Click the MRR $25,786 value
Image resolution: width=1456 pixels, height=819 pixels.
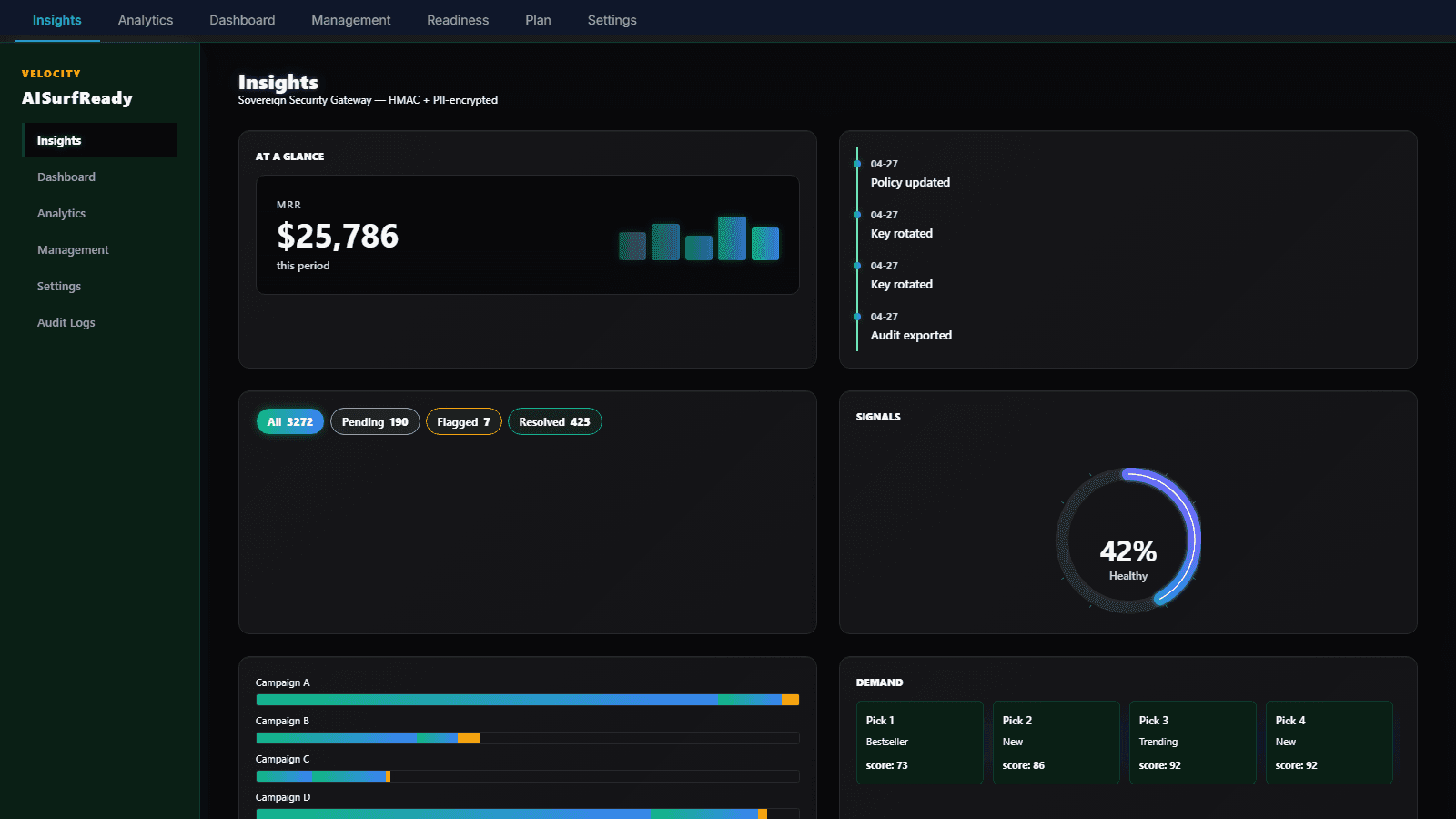[x=338, y=237]
